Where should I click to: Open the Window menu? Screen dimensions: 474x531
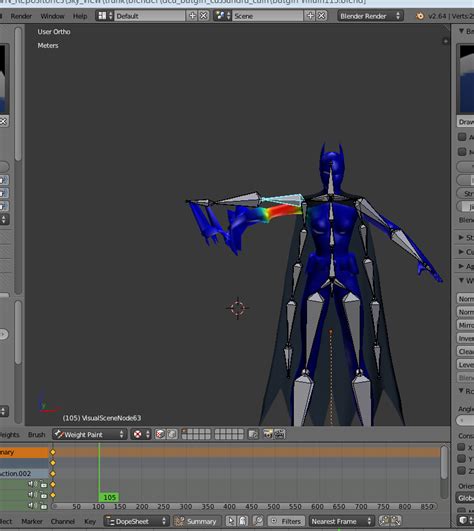point(52,16)
